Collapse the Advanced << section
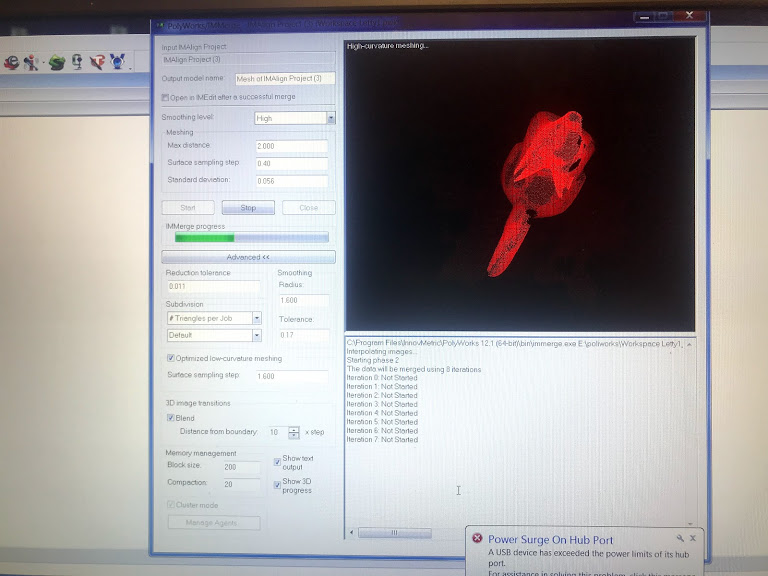Screen dimensions: 768x576 point(248,257)
